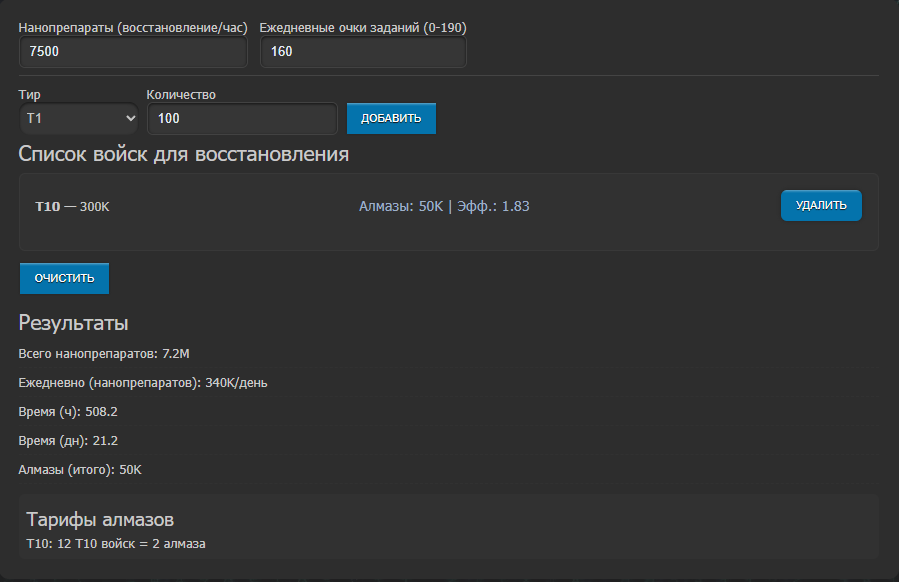899x582 pixels.
Task: Select the T10 — 300K list entry
Action: 72,207
